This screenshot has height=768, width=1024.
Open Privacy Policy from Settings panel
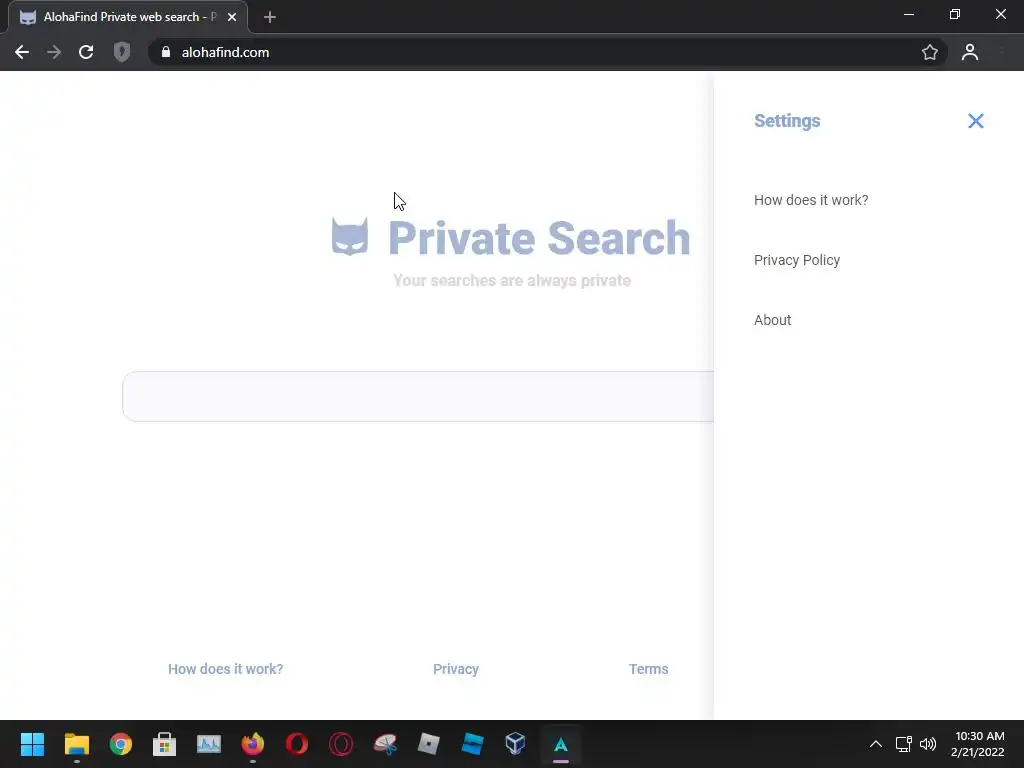(x=796, y=260)
